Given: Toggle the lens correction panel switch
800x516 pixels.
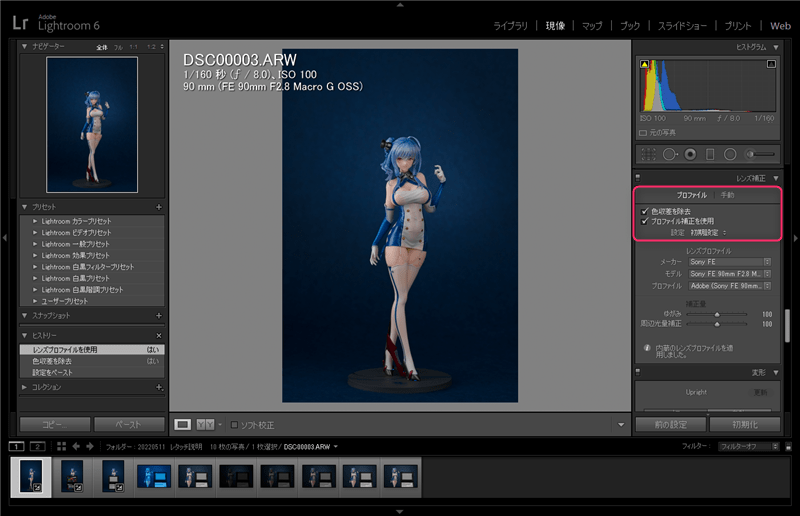Looking at the screenshot, I should (638, 178).
